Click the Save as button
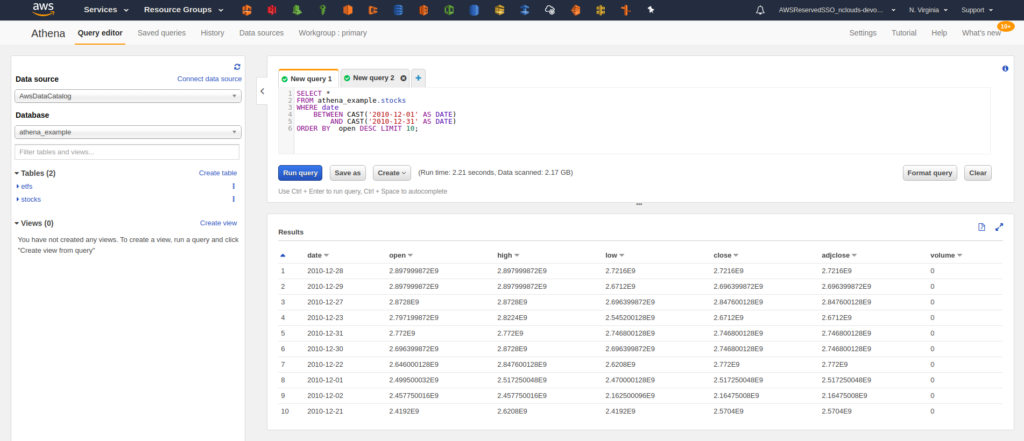 click(x=347, y=173)
